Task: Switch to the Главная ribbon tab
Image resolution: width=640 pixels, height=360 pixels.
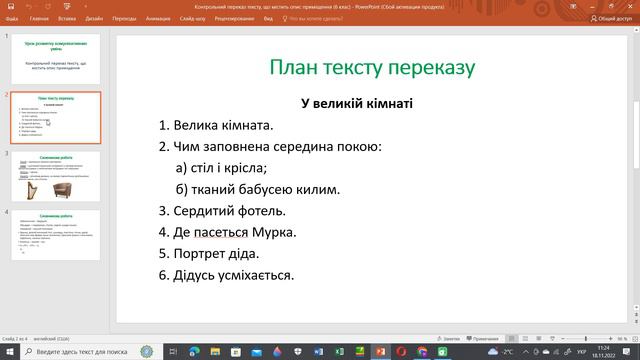Action: click(39, 19)
